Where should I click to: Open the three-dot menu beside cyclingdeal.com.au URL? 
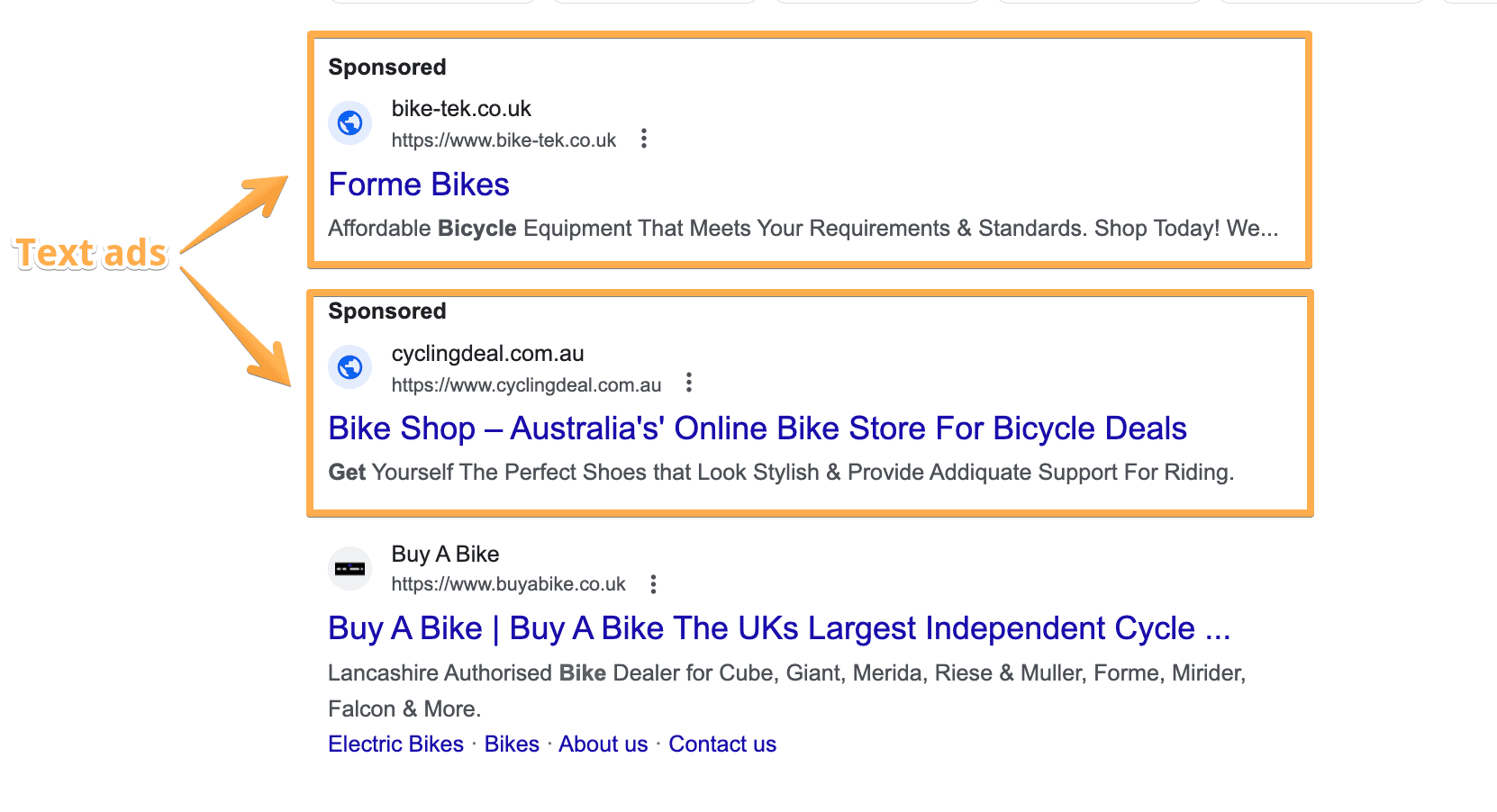tap(688, 383)
